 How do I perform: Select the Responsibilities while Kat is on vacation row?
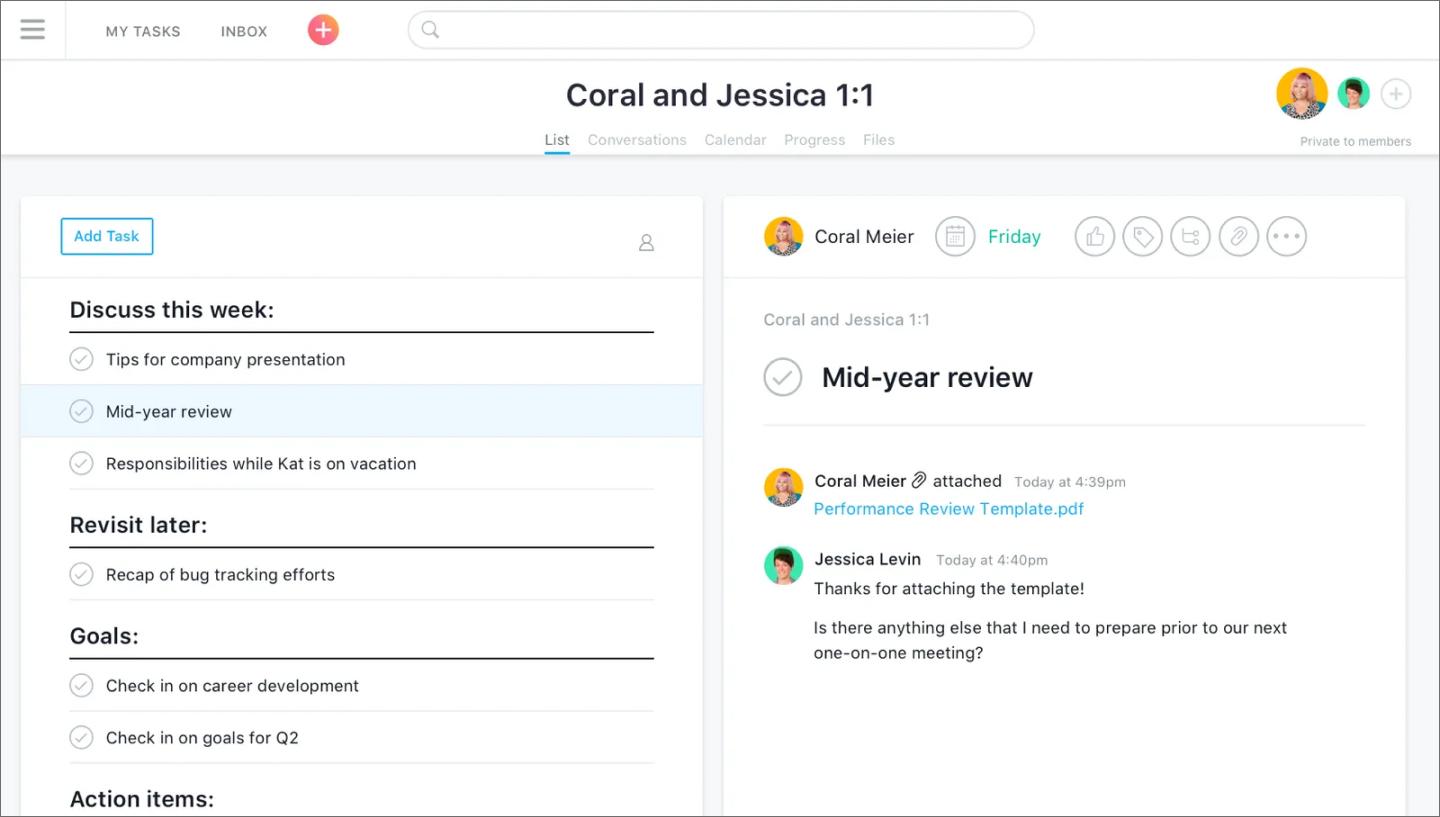click(x=361, y=463)
